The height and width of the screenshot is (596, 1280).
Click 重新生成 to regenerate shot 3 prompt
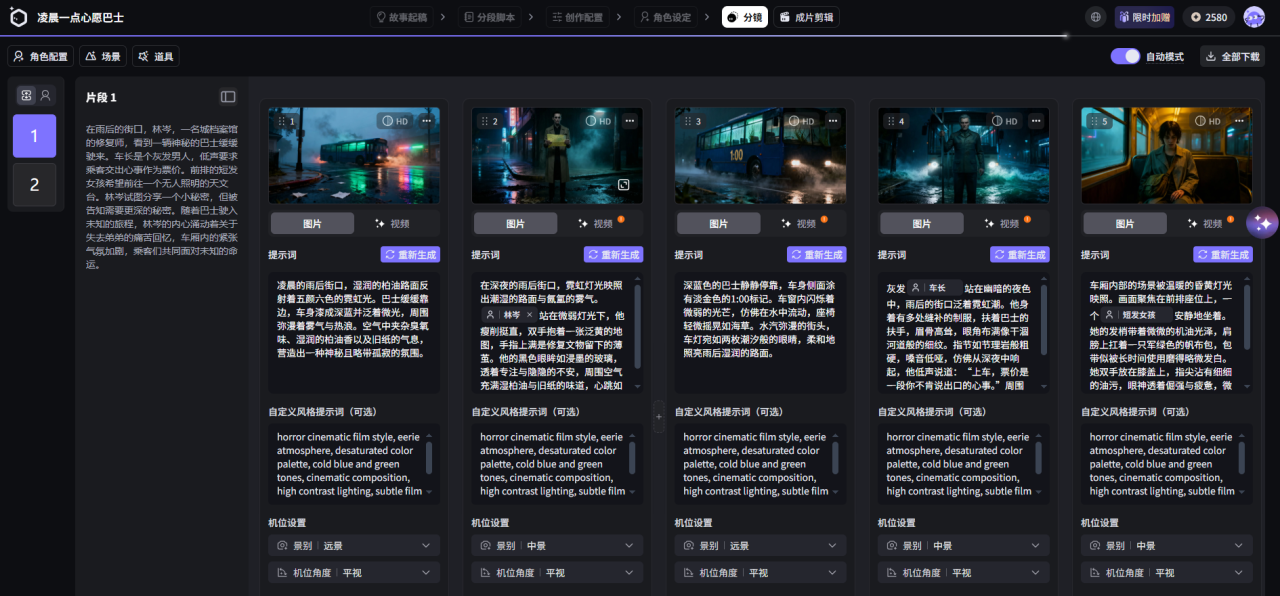click(816, 254)
